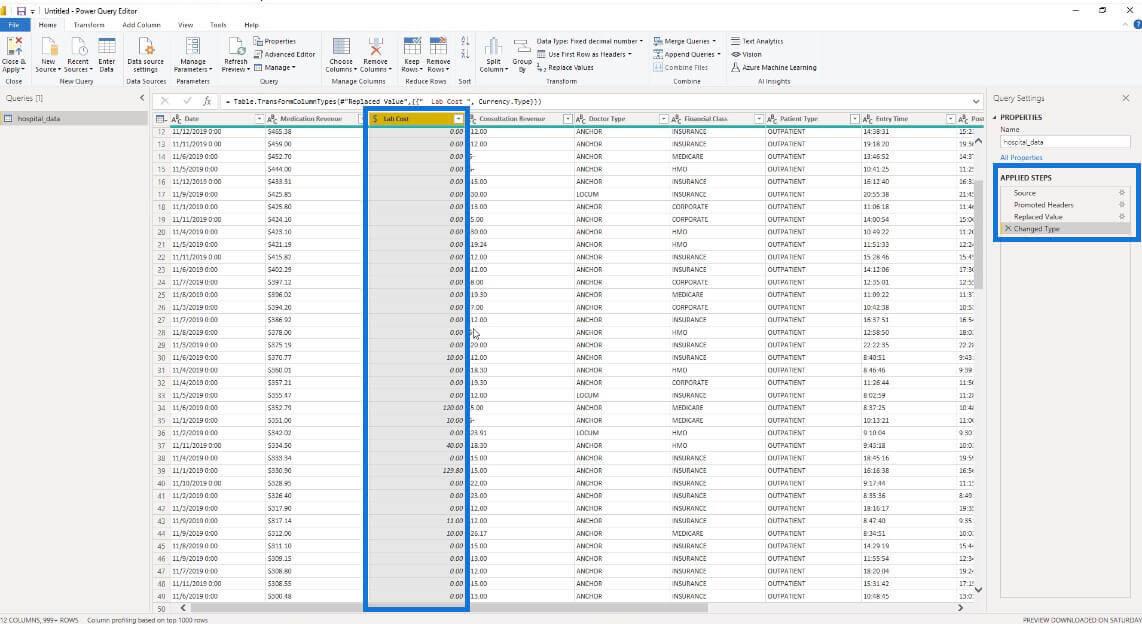The image size is (1142, 624).
Task: Click the query Name input field
Action: [x=1065, y=142]
